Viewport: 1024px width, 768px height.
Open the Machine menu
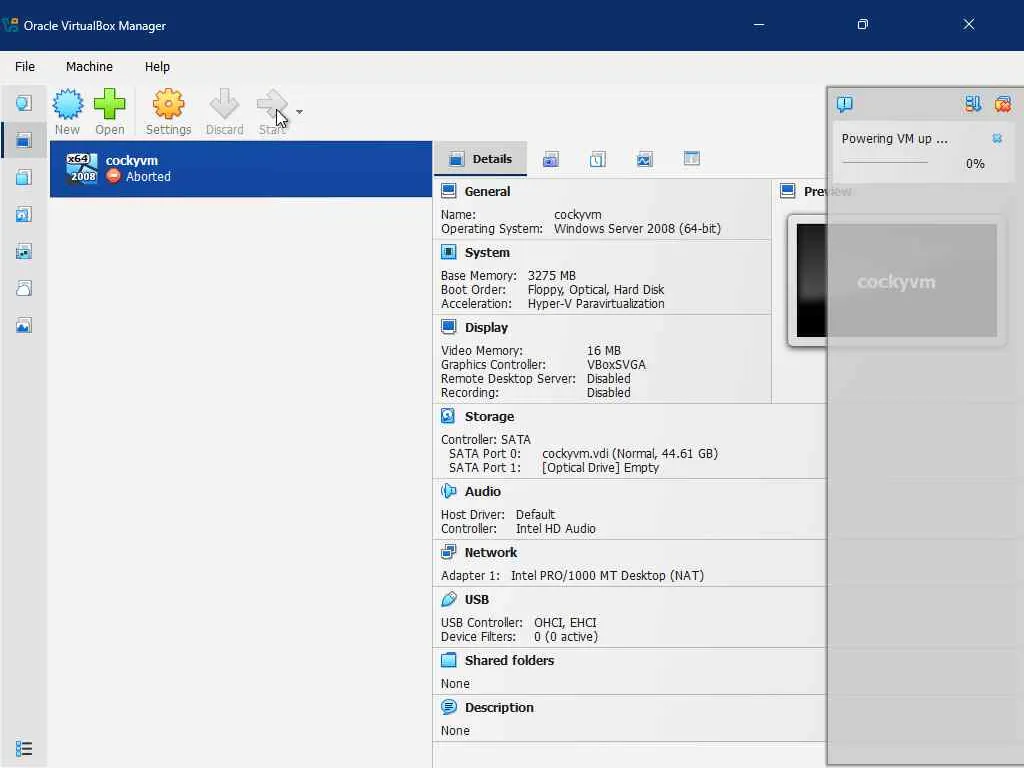click(x=89, y=67)
